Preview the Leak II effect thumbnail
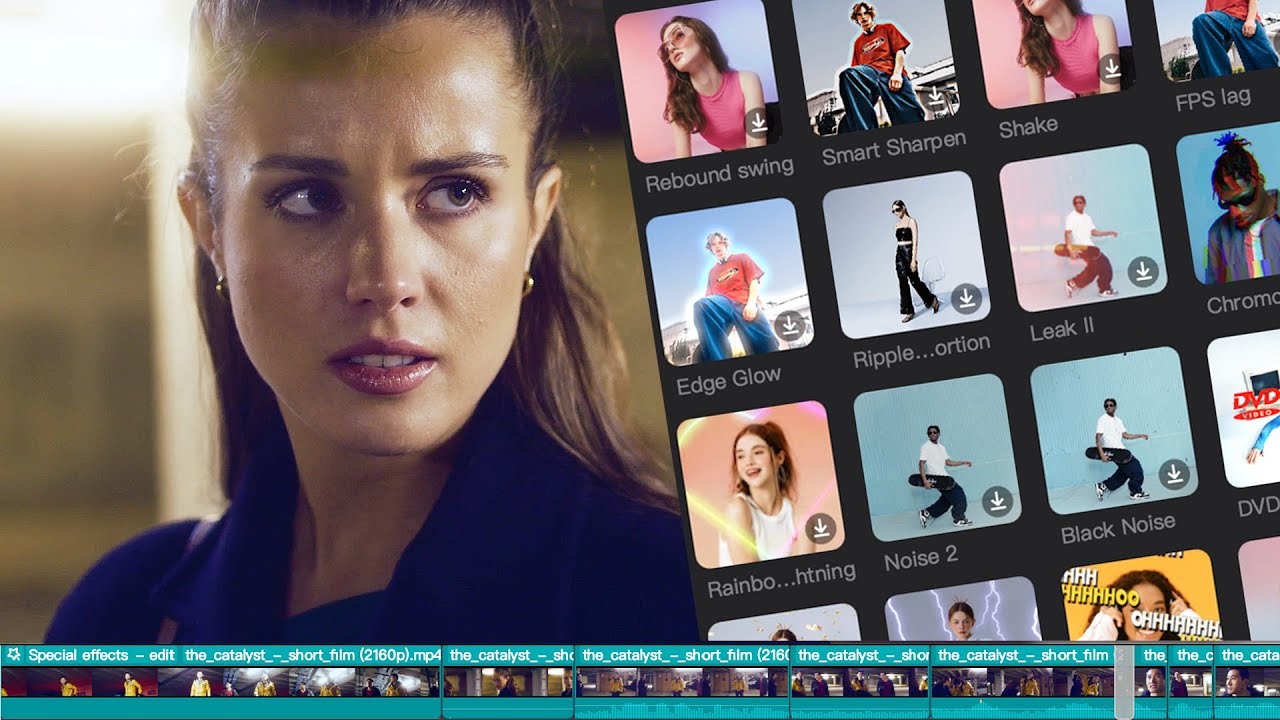This screenshot has height=720, width=1280. coord(1083,228)
